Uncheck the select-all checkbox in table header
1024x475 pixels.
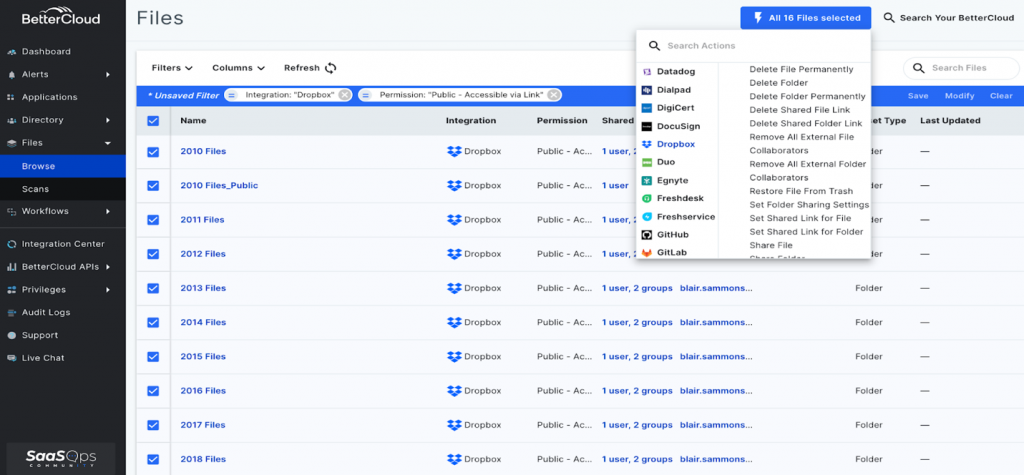[153, 121]
